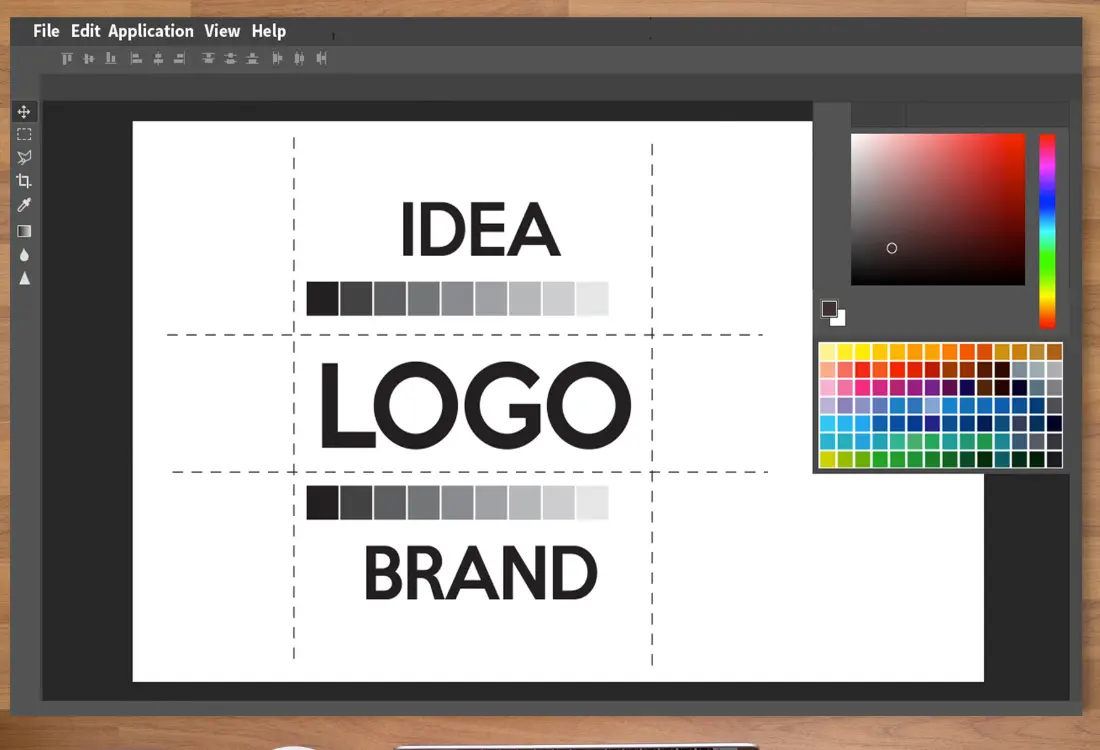Pick the pale pink swatch starting the pink row

[x=827, y=387]
